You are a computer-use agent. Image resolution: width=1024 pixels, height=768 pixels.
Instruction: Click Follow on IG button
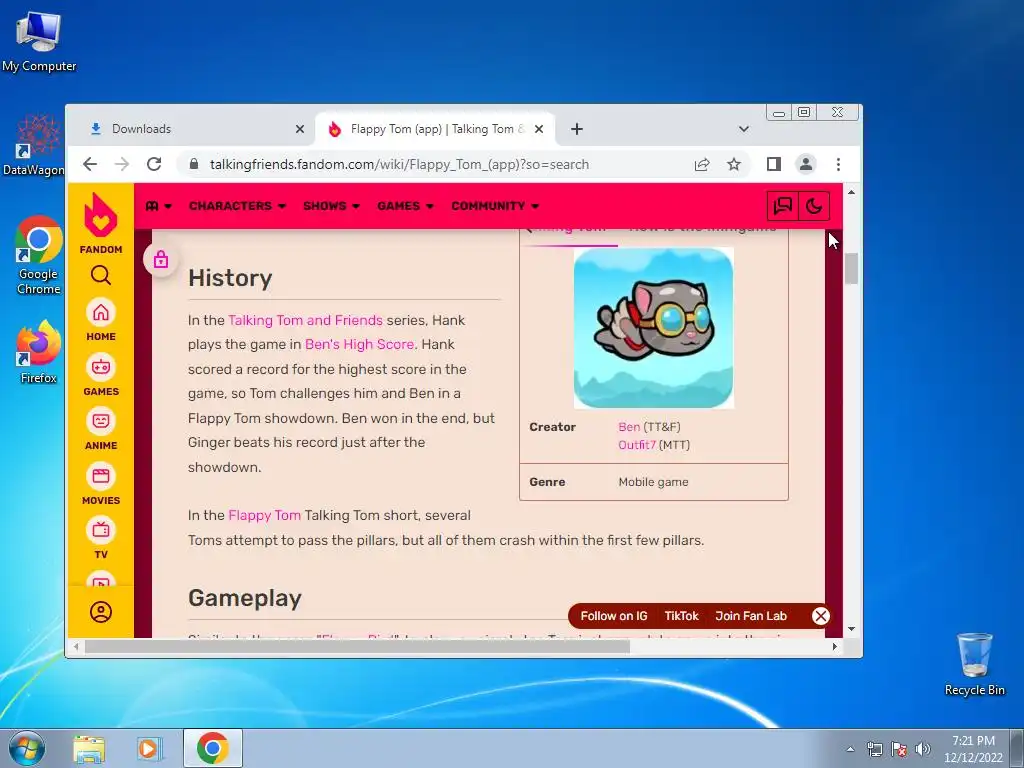pyautogui.click(x=614, y=616)
